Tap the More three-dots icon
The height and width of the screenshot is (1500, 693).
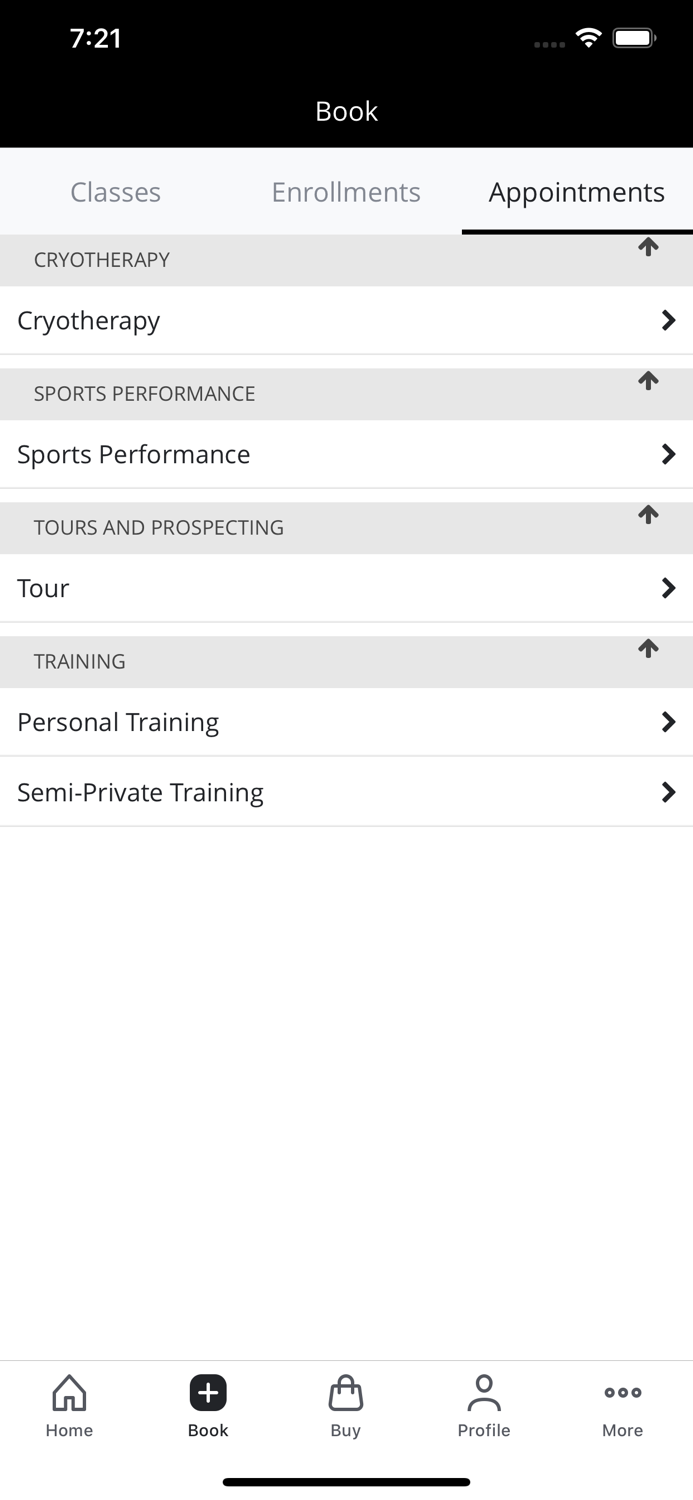[x=622, y=1393]
